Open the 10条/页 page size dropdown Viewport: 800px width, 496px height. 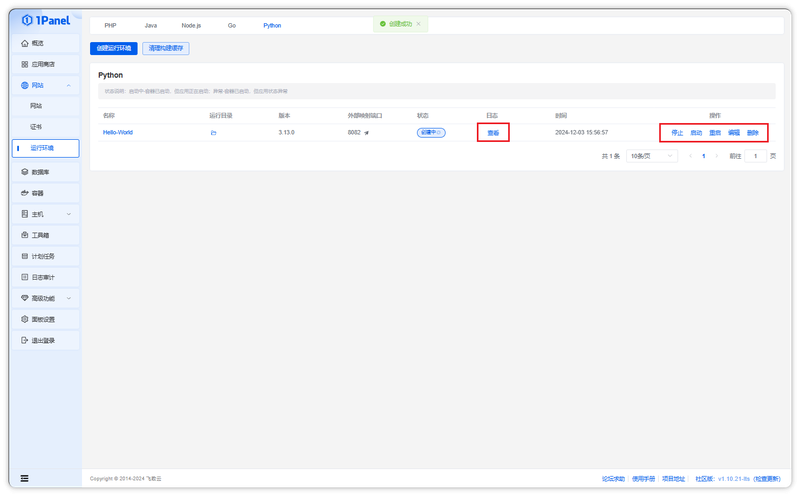pos(652,156)
